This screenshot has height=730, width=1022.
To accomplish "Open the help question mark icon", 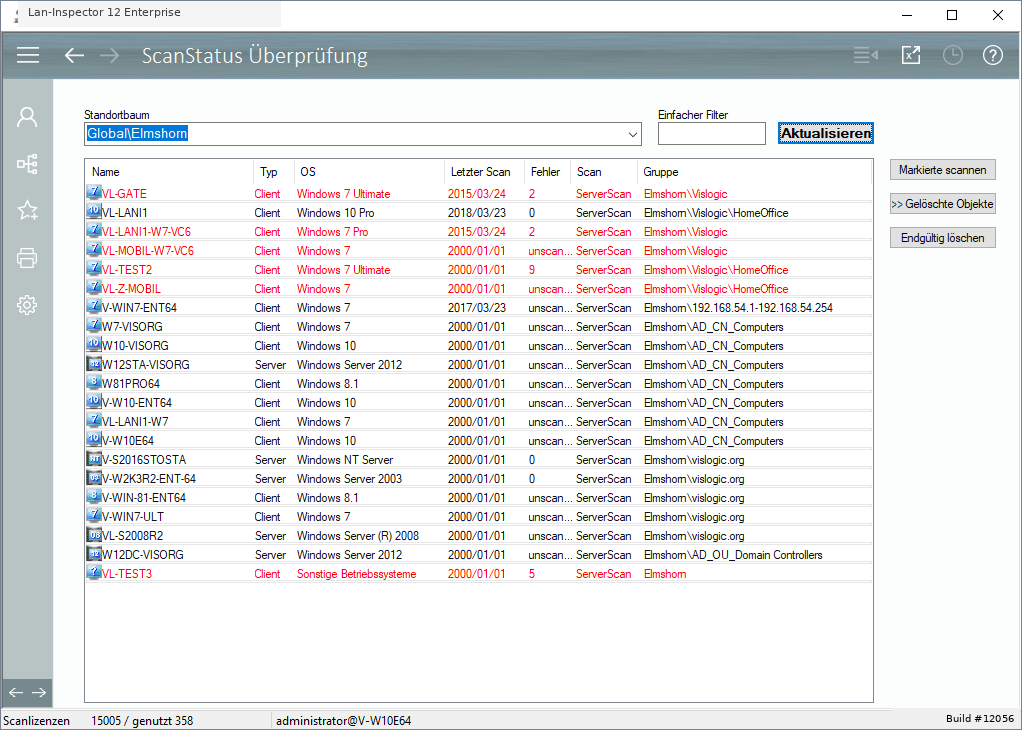I will pos(993,55).
